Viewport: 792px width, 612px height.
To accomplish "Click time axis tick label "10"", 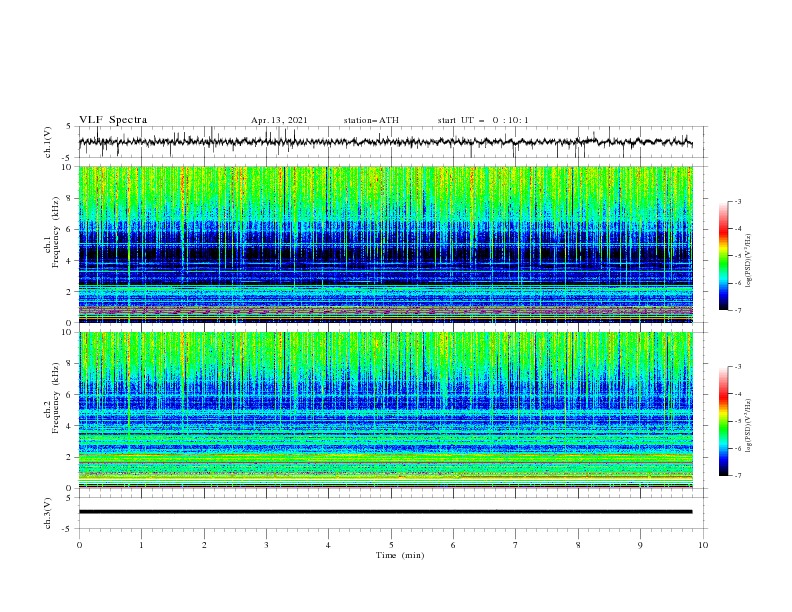I will tap(703, 545).
